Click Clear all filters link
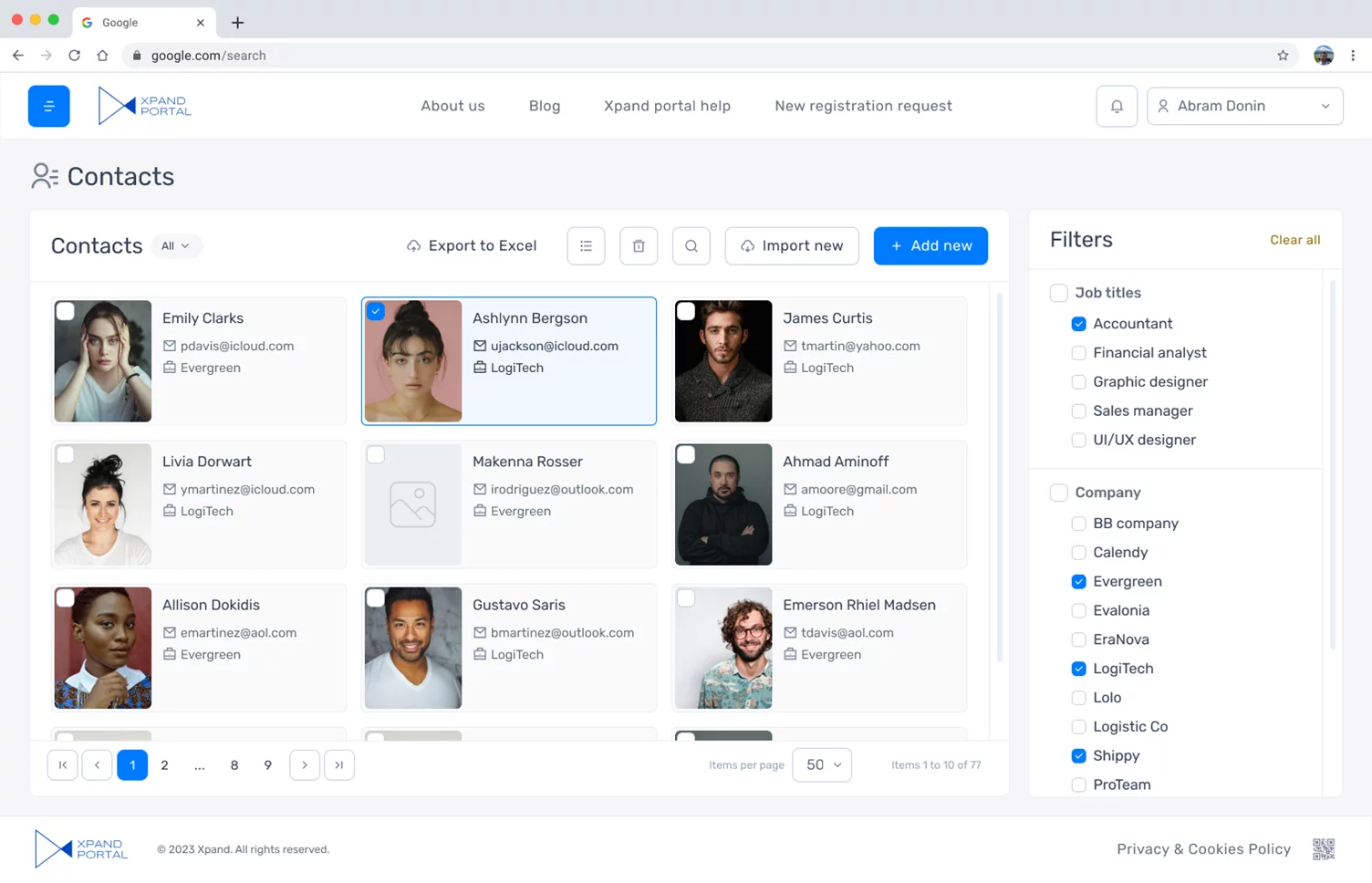1372x883 pixels. (1294, 240)
